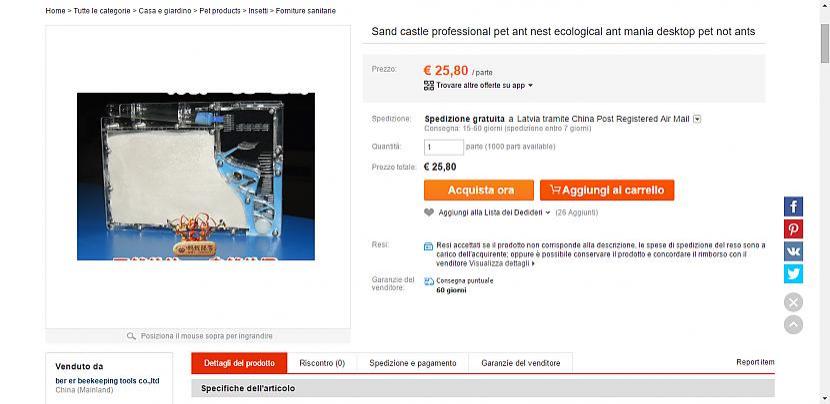The image size is (830, 404).
Task: Click the back-to-top arrow icon
Action: point(793,325)
